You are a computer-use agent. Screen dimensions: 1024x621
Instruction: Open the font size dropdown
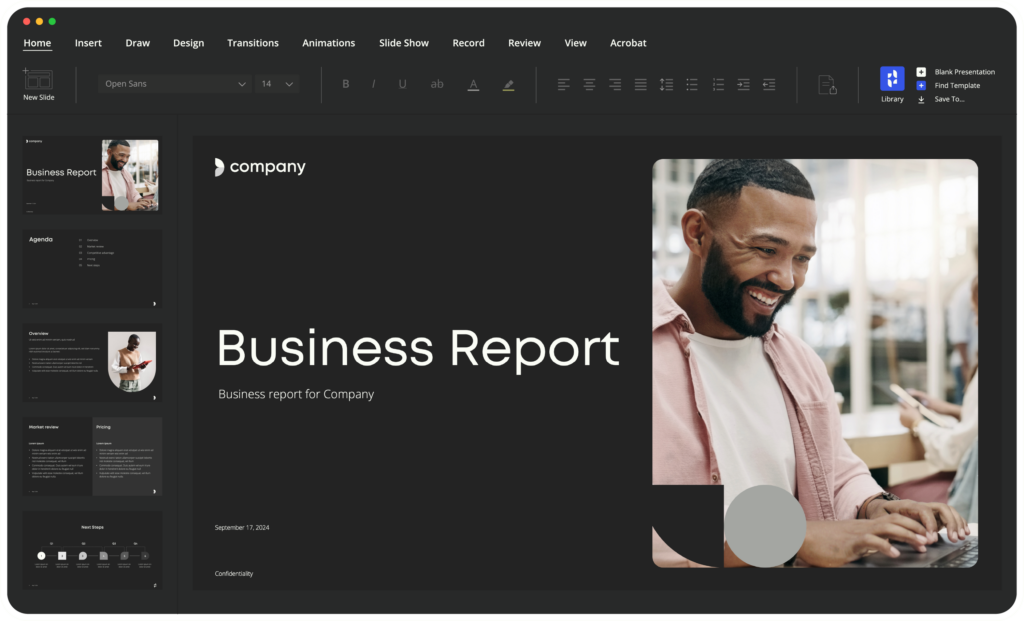pyautogui.click(x=277, y=84)
